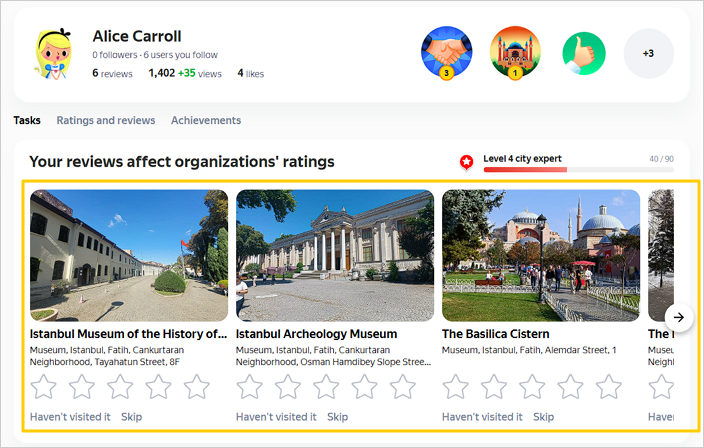Image resolution: width=704 pixels, height=448 pixels.
Task: Open the mosque achievement badge
Action: tap(515, 52)
